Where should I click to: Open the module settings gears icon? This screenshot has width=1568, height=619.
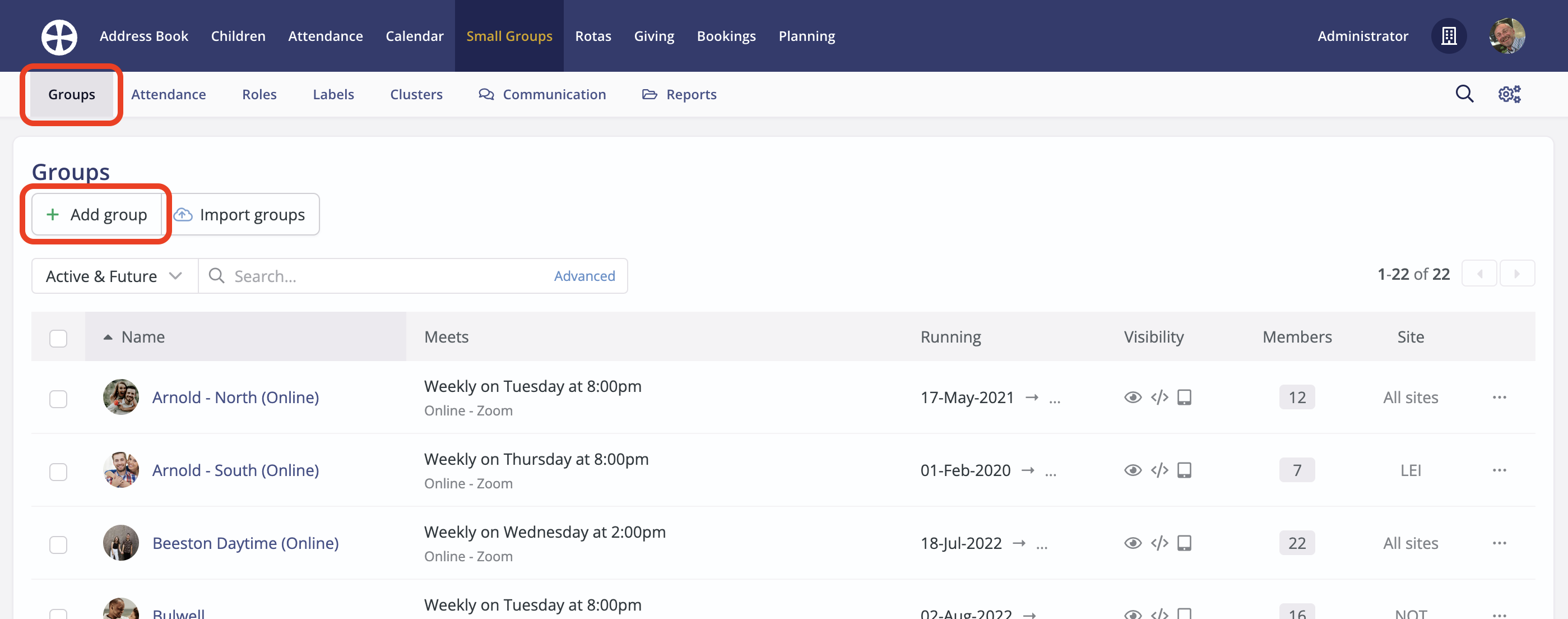[x=1509, y=94]
